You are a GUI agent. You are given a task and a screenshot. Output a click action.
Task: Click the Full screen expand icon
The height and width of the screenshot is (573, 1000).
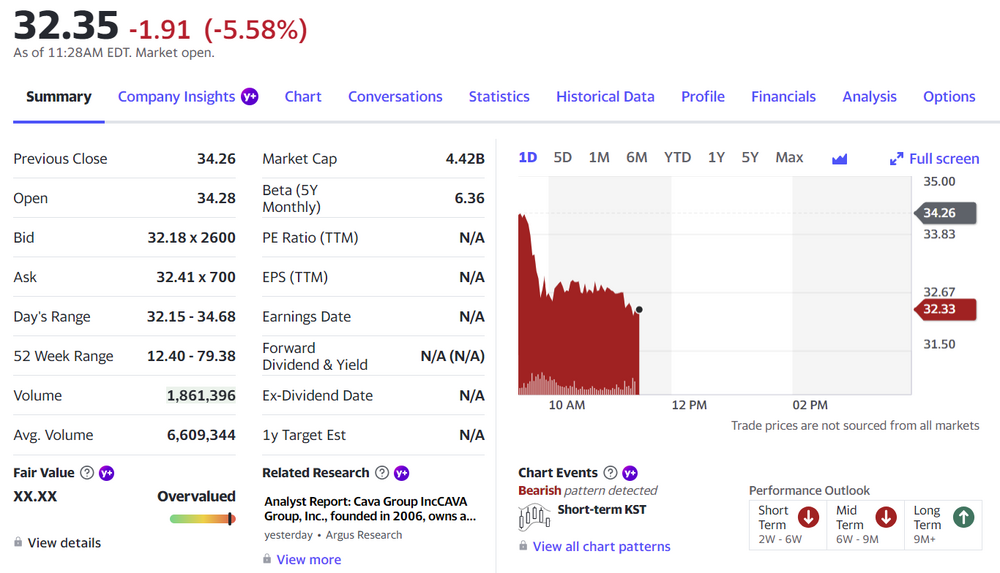pyautogui.click(x=896, y=159)
